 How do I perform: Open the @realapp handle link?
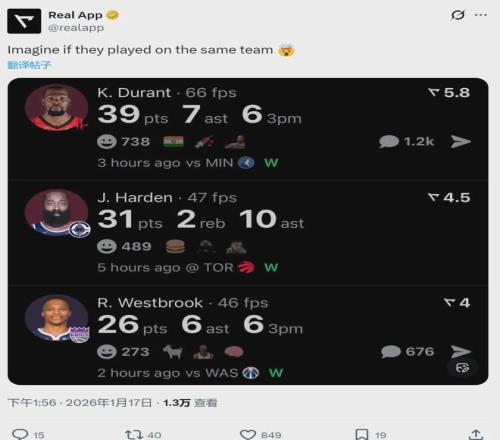click(76, 28)
